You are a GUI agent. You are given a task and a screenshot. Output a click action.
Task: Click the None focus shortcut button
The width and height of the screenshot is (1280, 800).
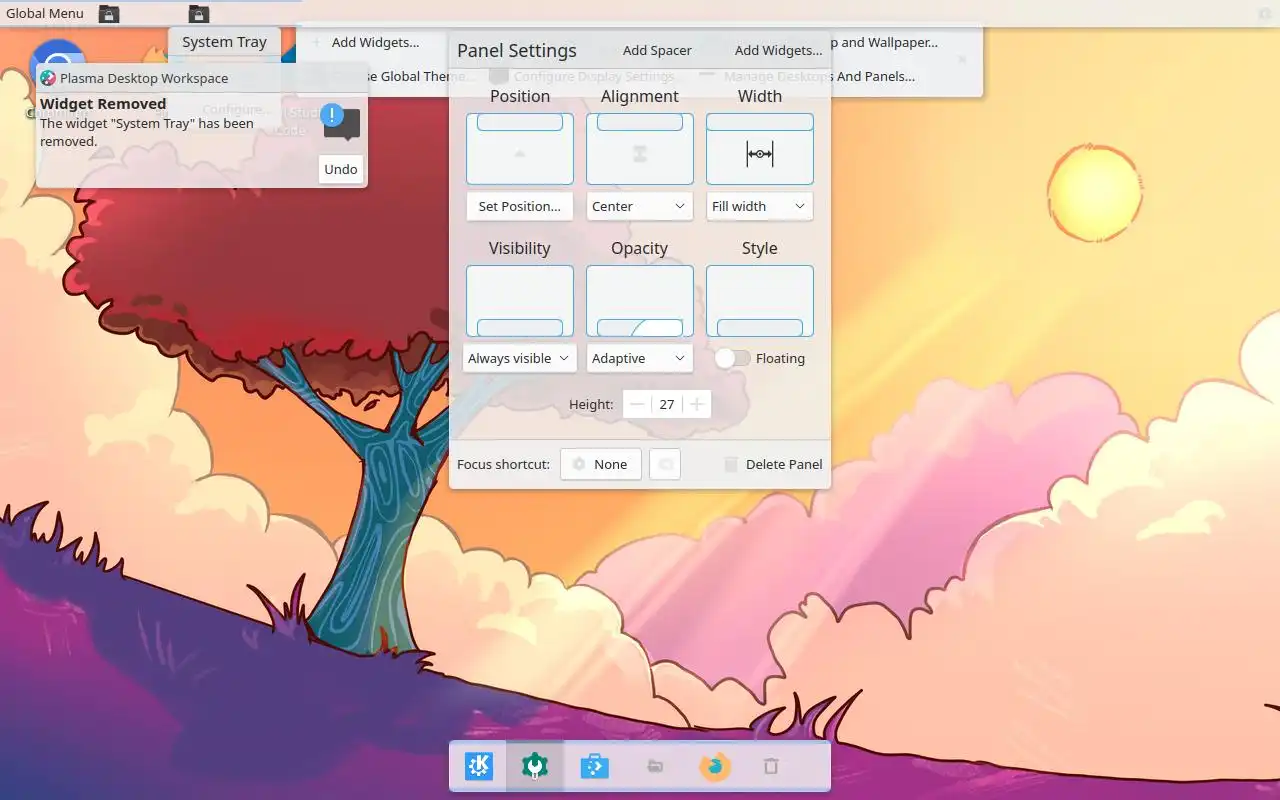pos(601,464)
